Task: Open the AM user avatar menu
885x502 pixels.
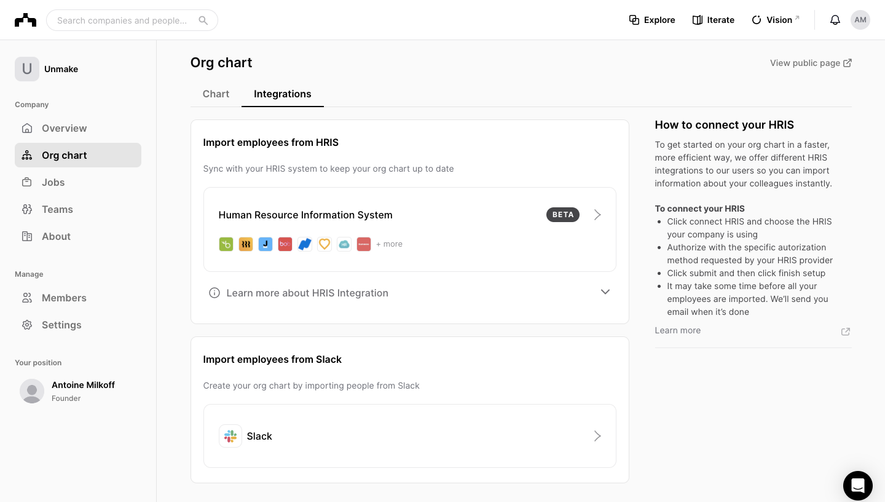Action: pyautogui.click(x=860, y=20)
